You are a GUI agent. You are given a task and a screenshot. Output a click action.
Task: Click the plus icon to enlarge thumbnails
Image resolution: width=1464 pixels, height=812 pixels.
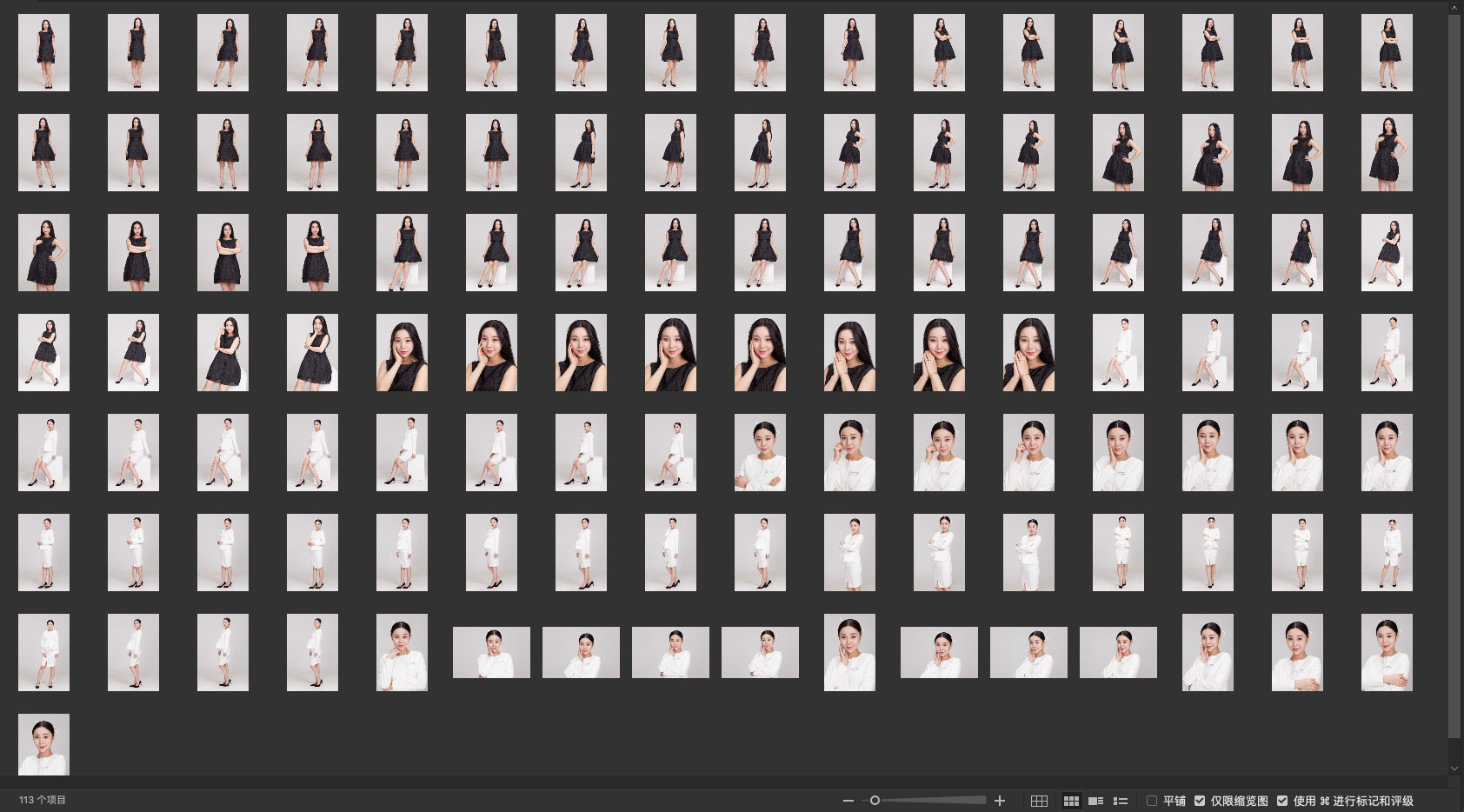(x=1000, y=801)
